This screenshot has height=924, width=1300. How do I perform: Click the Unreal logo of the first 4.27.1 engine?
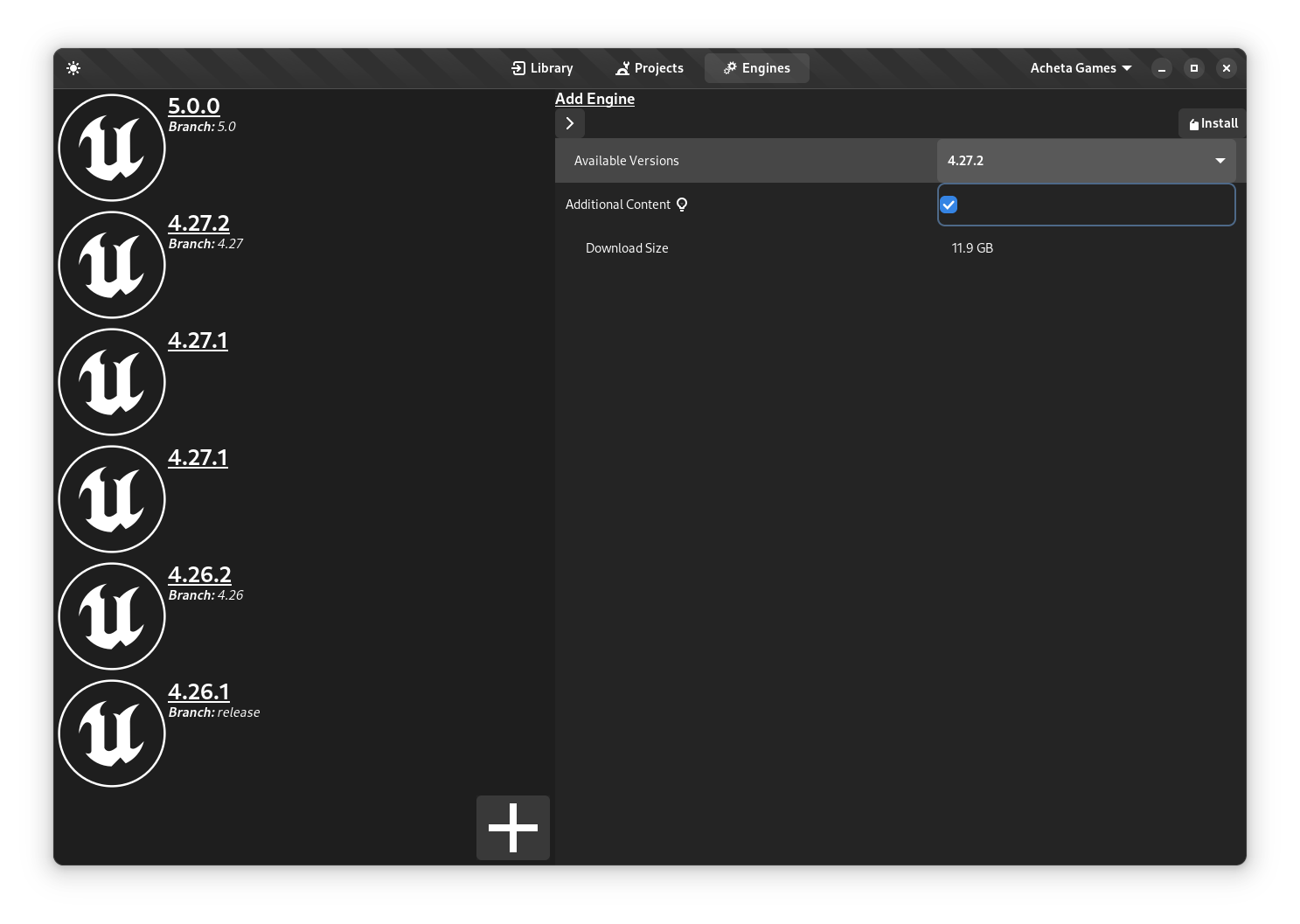point(112,382)
